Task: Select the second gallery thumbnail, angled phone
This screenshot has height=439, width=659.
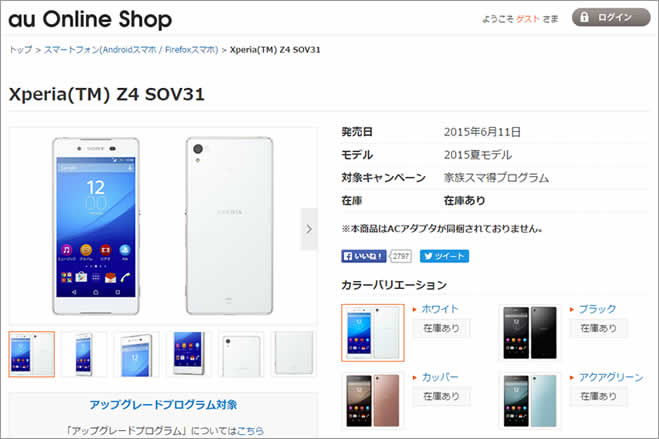Action: point(84,354)
